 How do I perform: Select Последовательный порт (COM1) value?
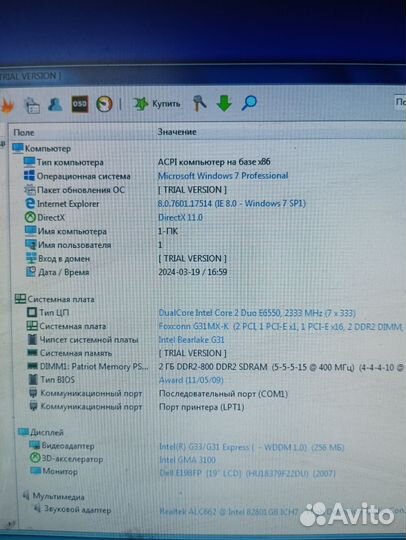[x=223, y=394]
